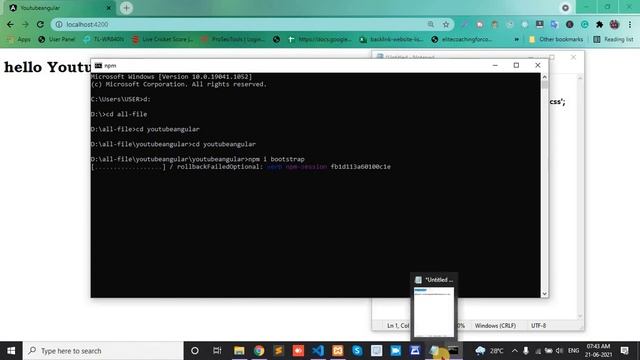
Task: Expand the hidden bookmarks chevron
Action: coord(516,39)
